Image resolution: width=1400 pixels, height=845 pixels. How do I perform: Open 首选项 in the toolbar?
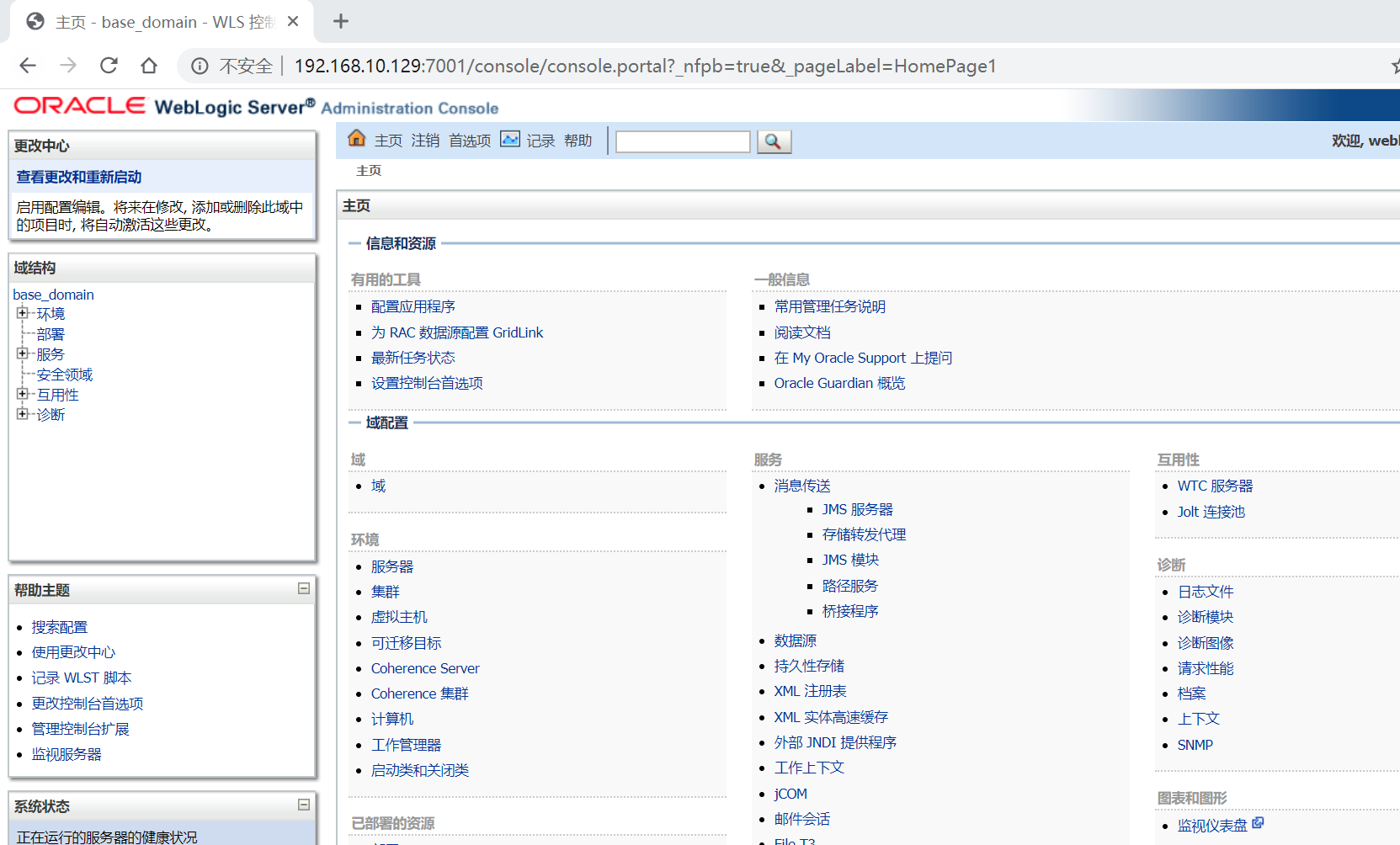tap(470, 141)
